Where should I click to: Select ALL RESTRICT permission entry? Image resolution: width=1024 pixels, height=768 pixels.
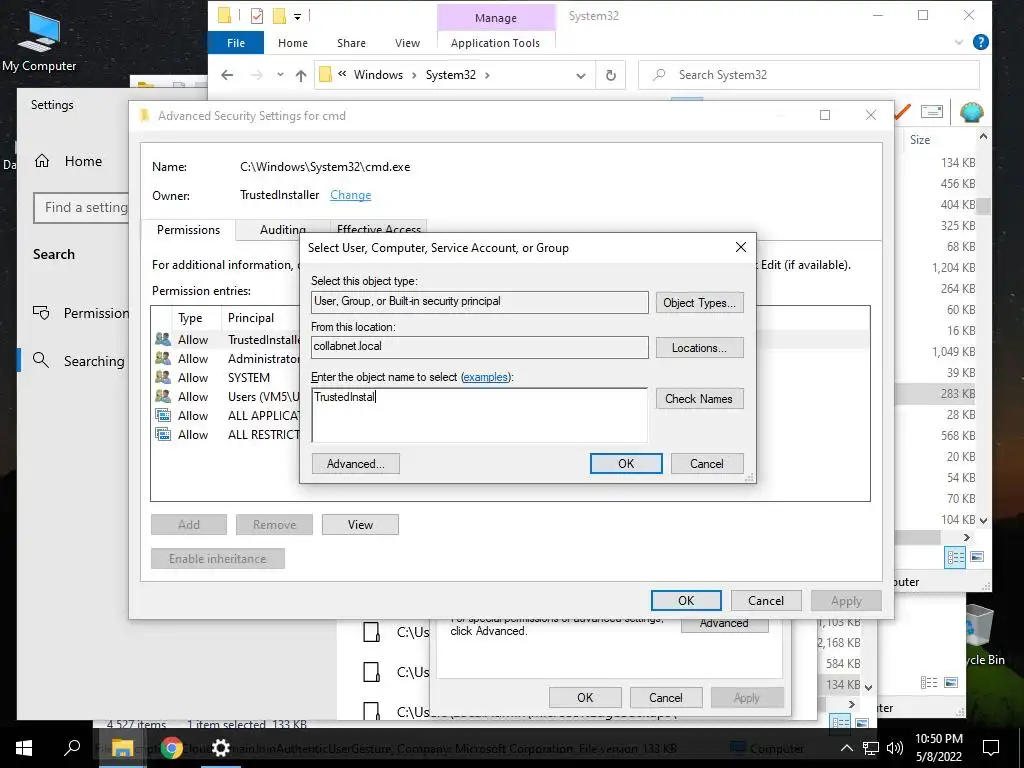[227, 434]
